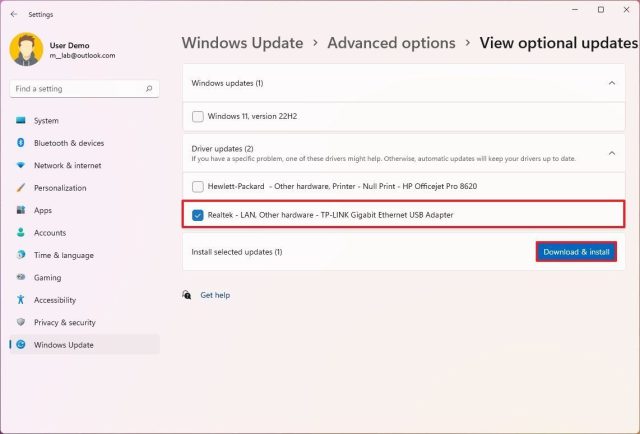Image resolution: width=640 pixels, height=434 pixels.
Task: Click the Privacy & security shield icon
Action: coord(20,322)
